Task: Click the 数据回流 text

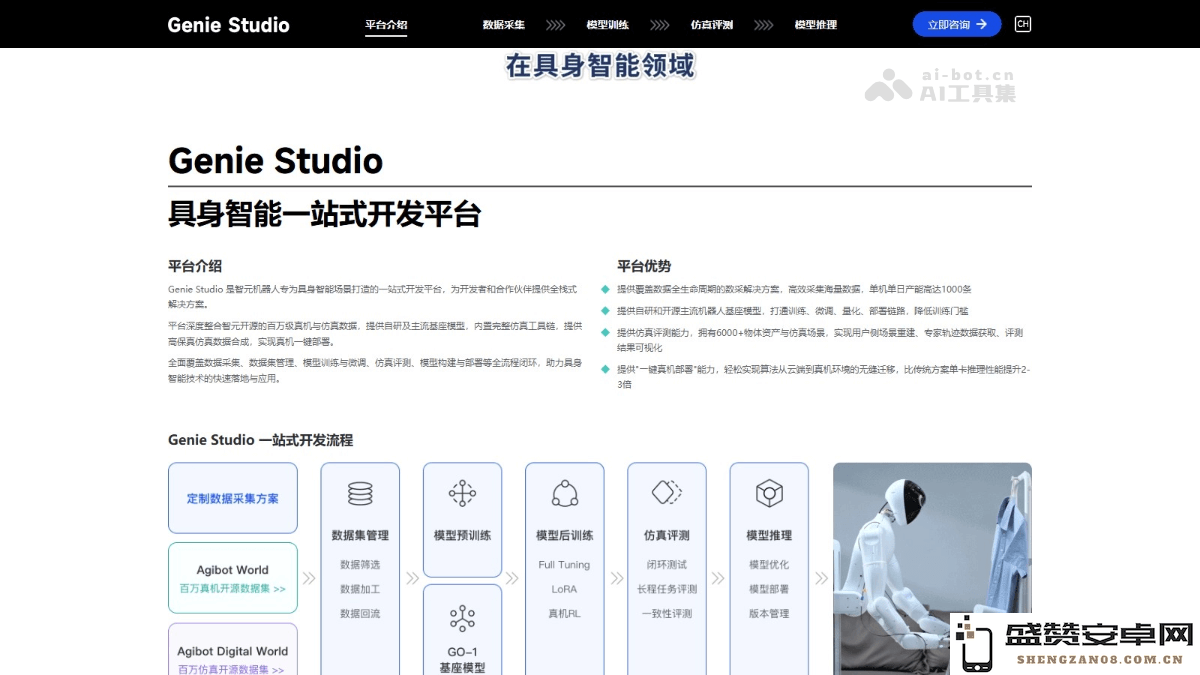Action: click(x=360, y=613)
